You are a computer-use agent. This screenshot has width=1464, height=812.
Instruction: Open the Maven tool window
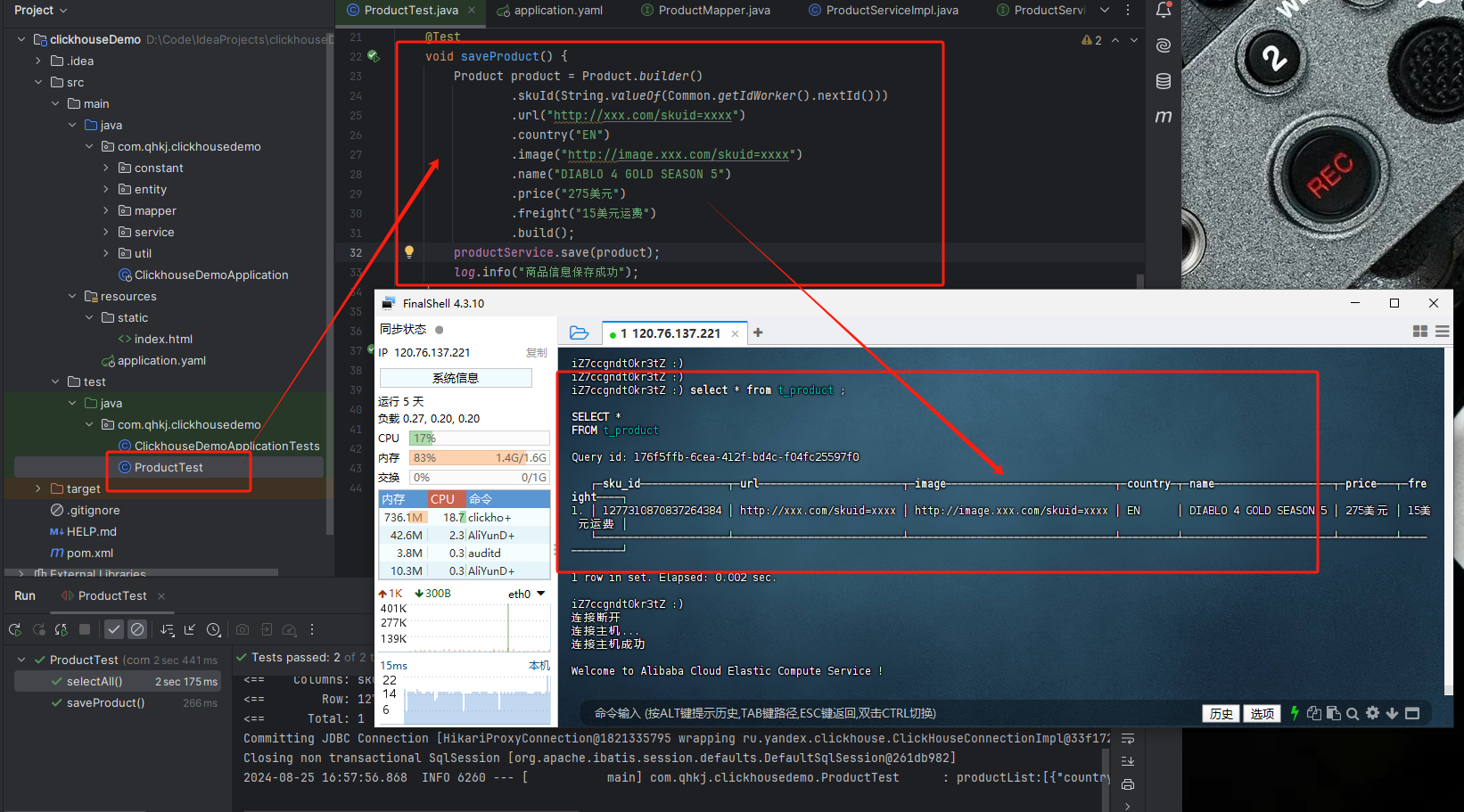click(1164, 117)
